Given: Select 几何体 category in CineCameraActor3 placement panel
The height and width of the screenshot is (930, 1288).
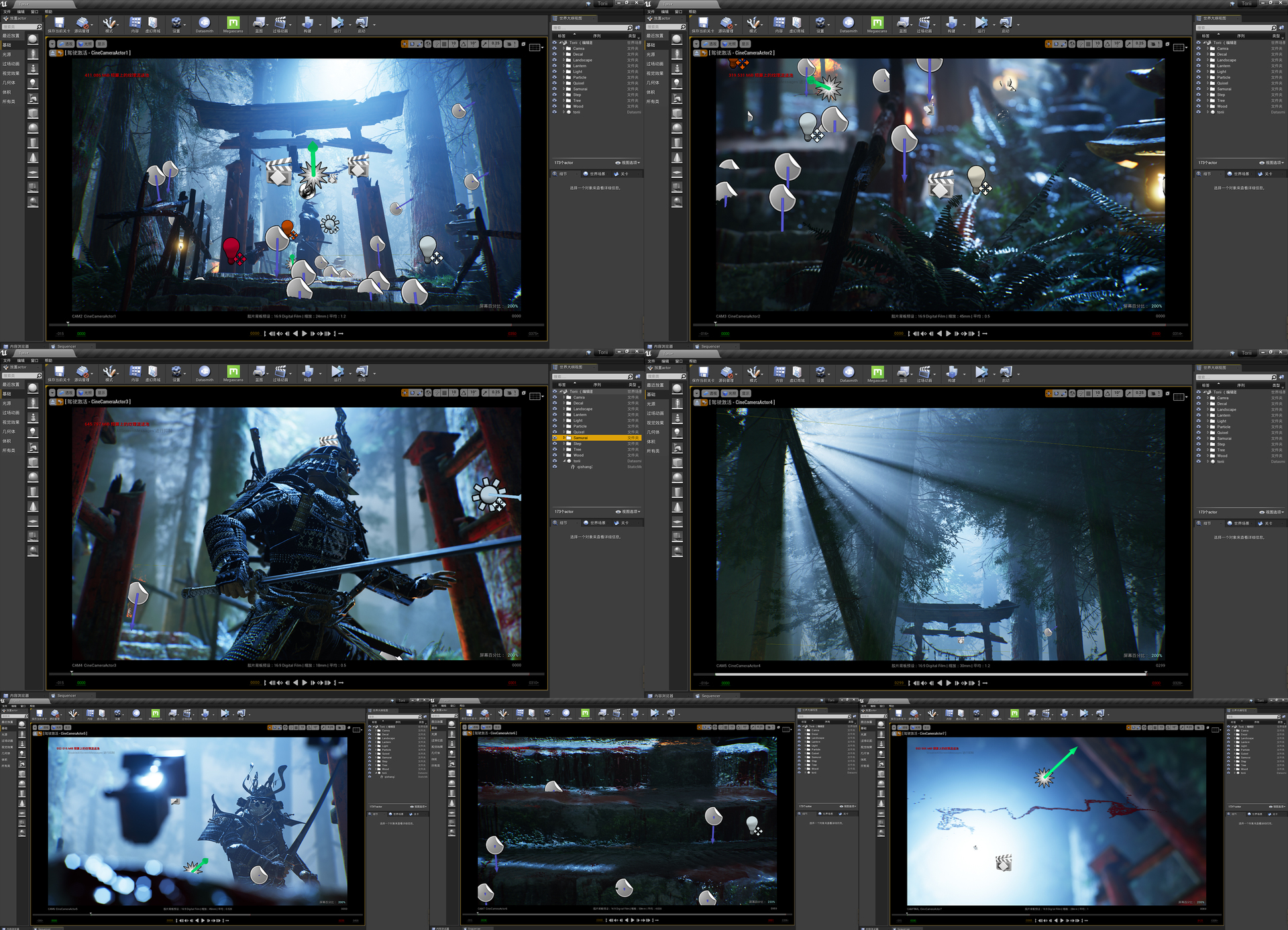Looking at the screenshot, I should click(9, 431).
